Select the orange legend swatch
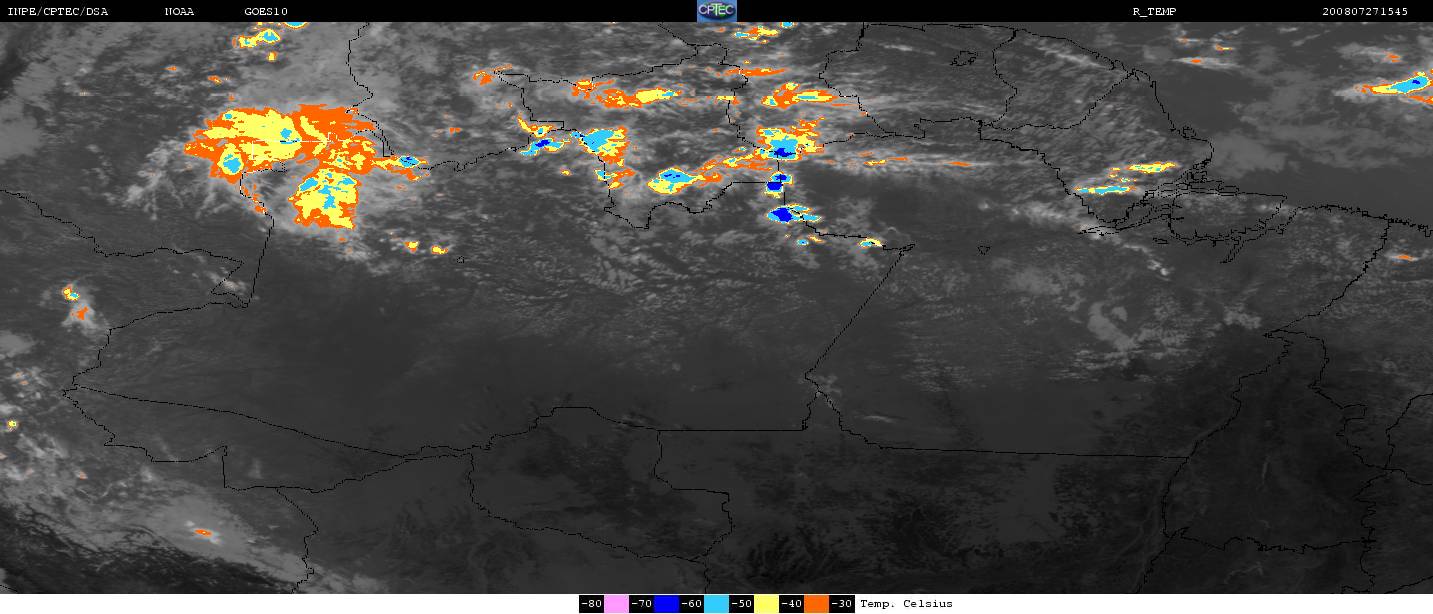This screenshot has height=614, width=1433. pos(816,604)
